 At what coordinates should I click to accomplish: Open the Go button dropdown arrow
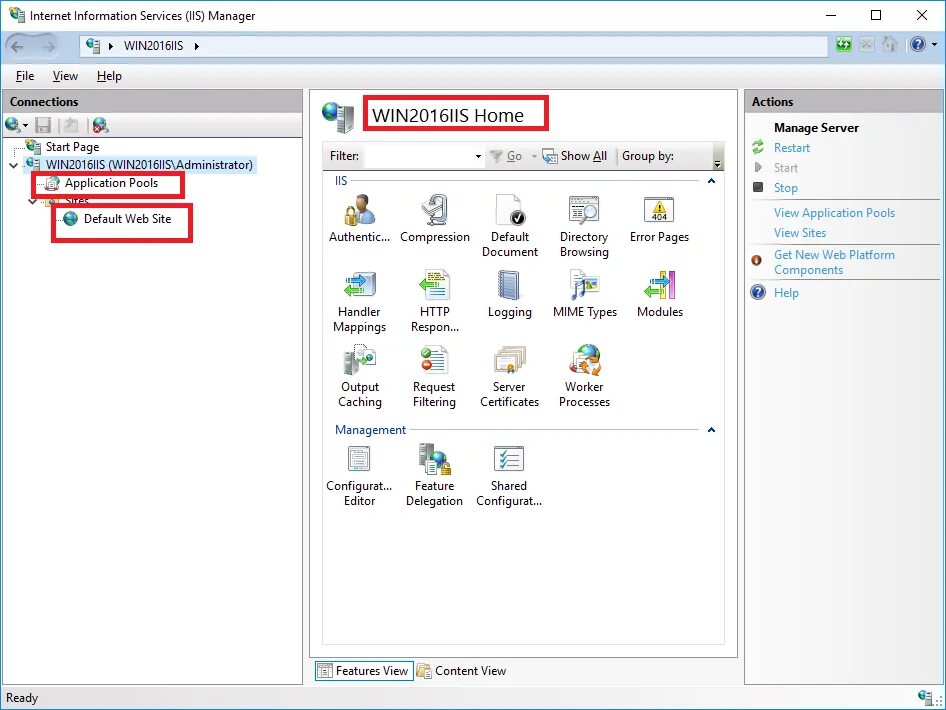click(534, 156)
